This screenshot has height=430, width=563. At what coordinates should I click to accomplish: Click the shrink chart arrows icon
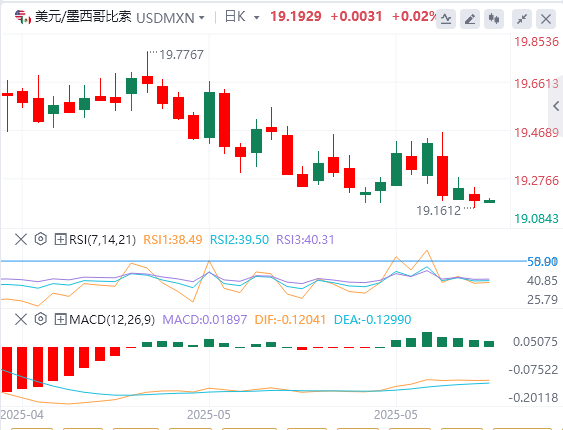click(522, 19)
